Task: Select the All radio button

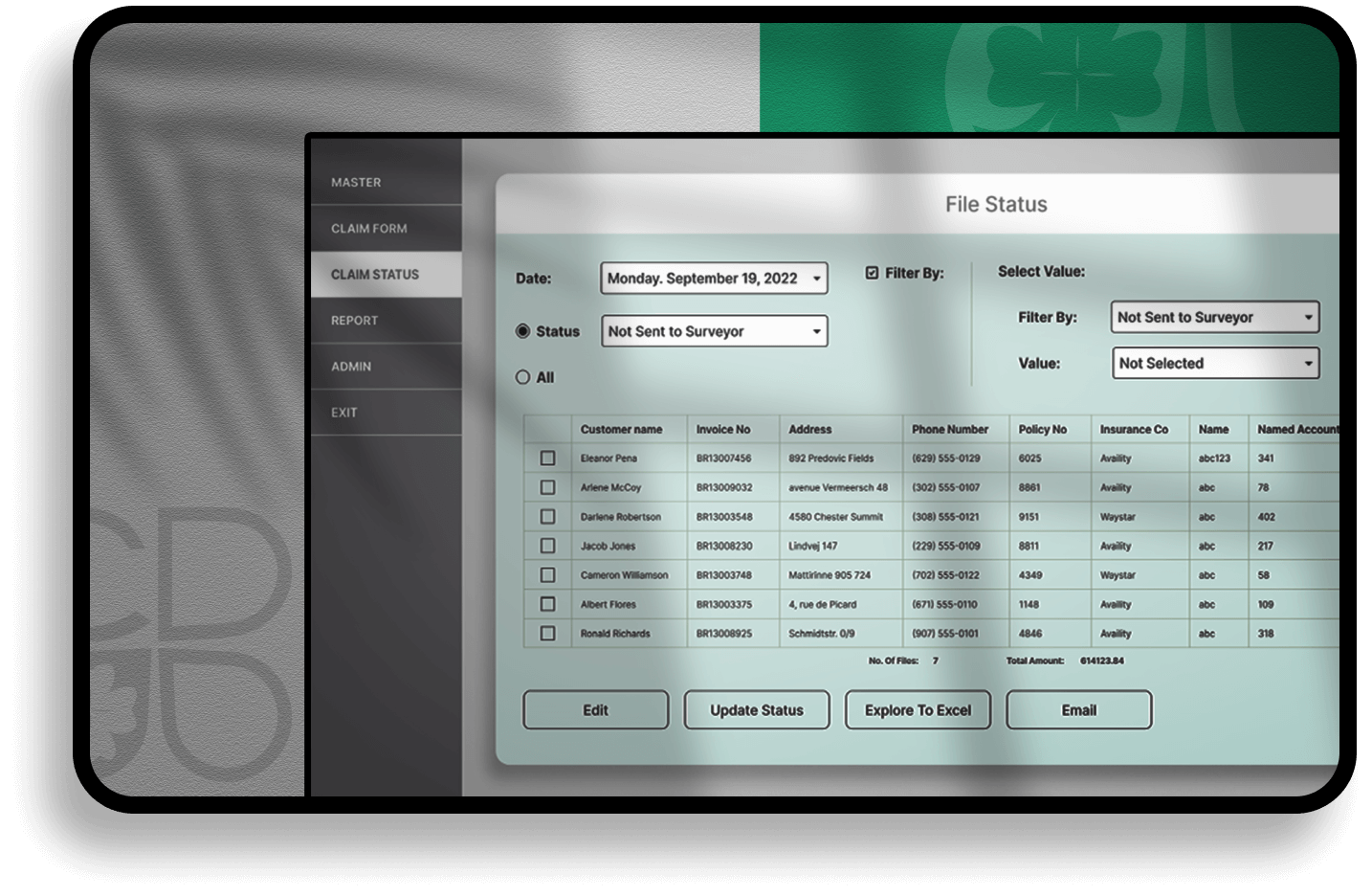Action: pyautogui.click(x=522, y=377)
